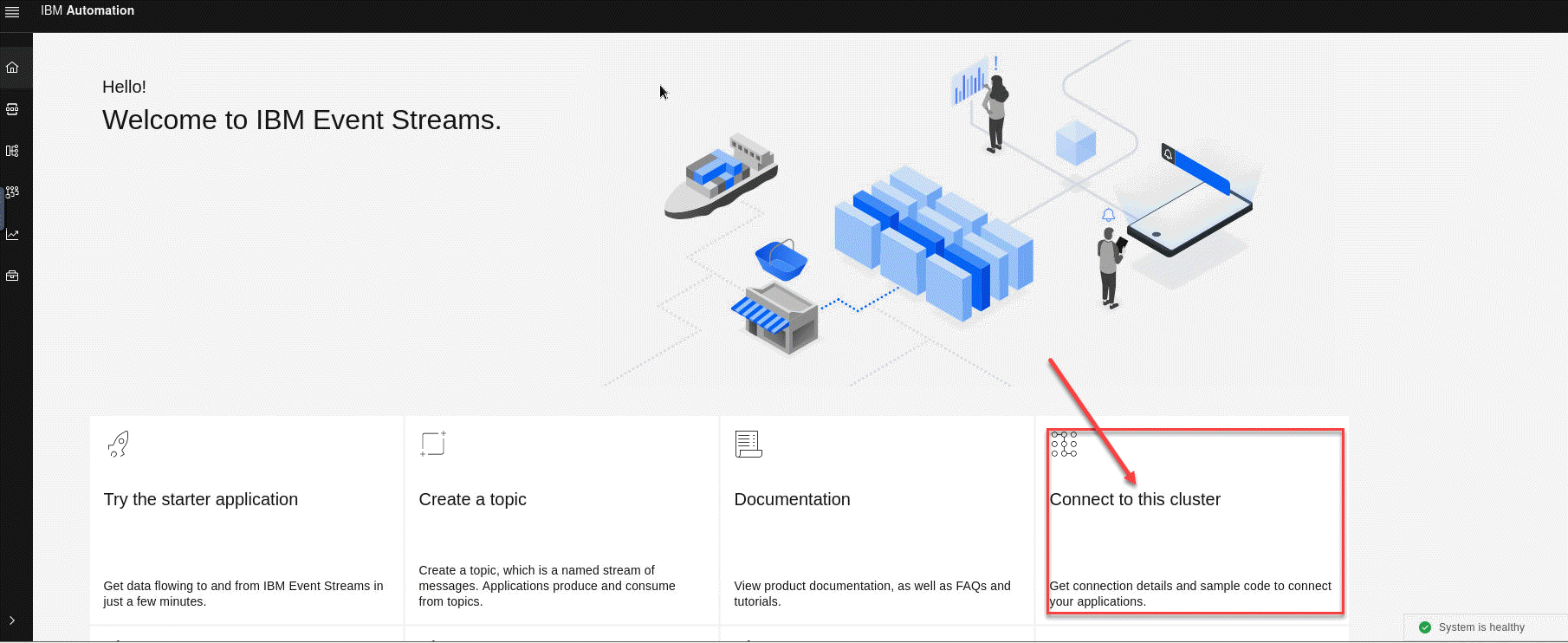Select the Create a topic tile
1568x643 pixels.
[472, 499]
